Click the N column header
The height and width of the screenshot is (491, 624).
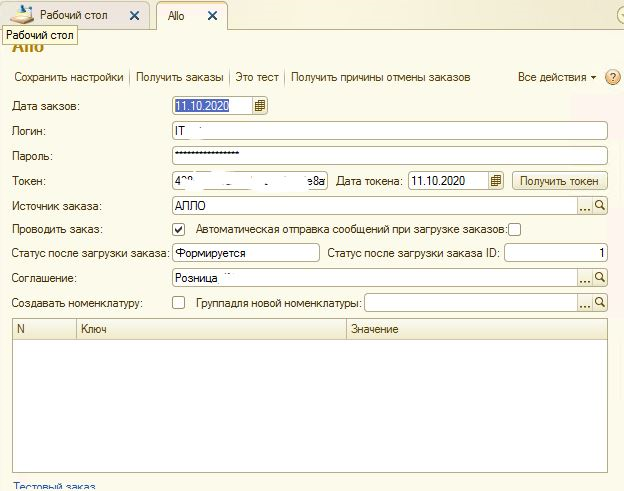tap(44, 329)
